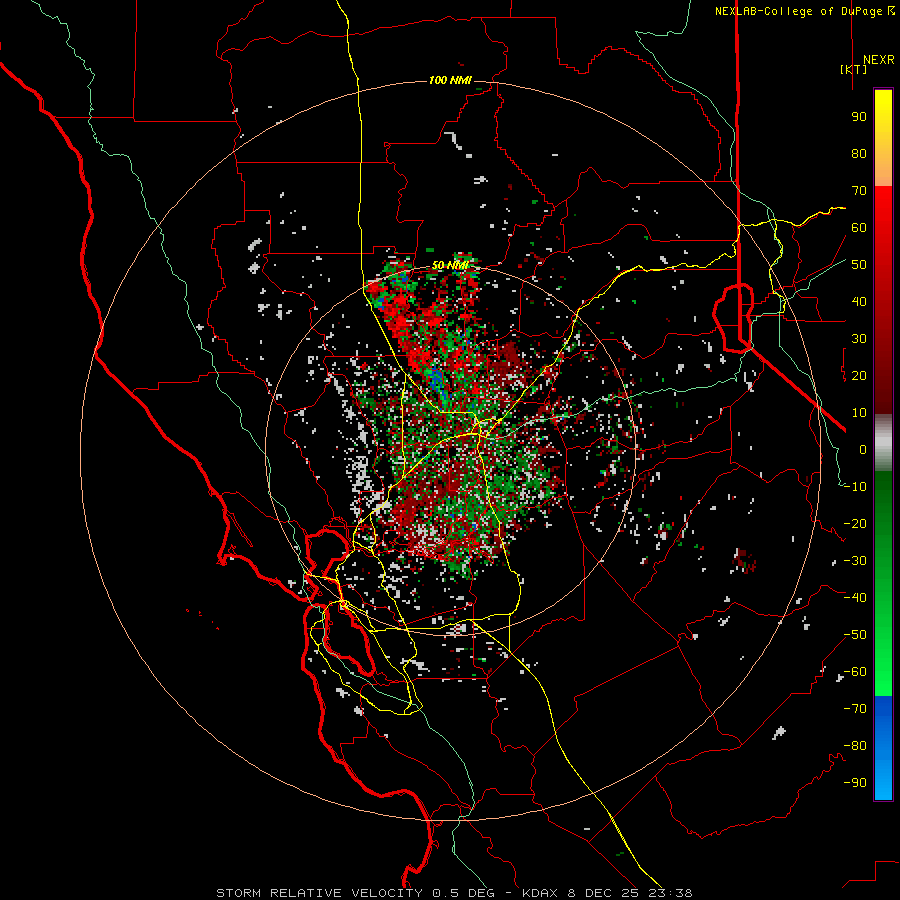Click the [KT] units label
900x900 pixels.
[854, 69]
